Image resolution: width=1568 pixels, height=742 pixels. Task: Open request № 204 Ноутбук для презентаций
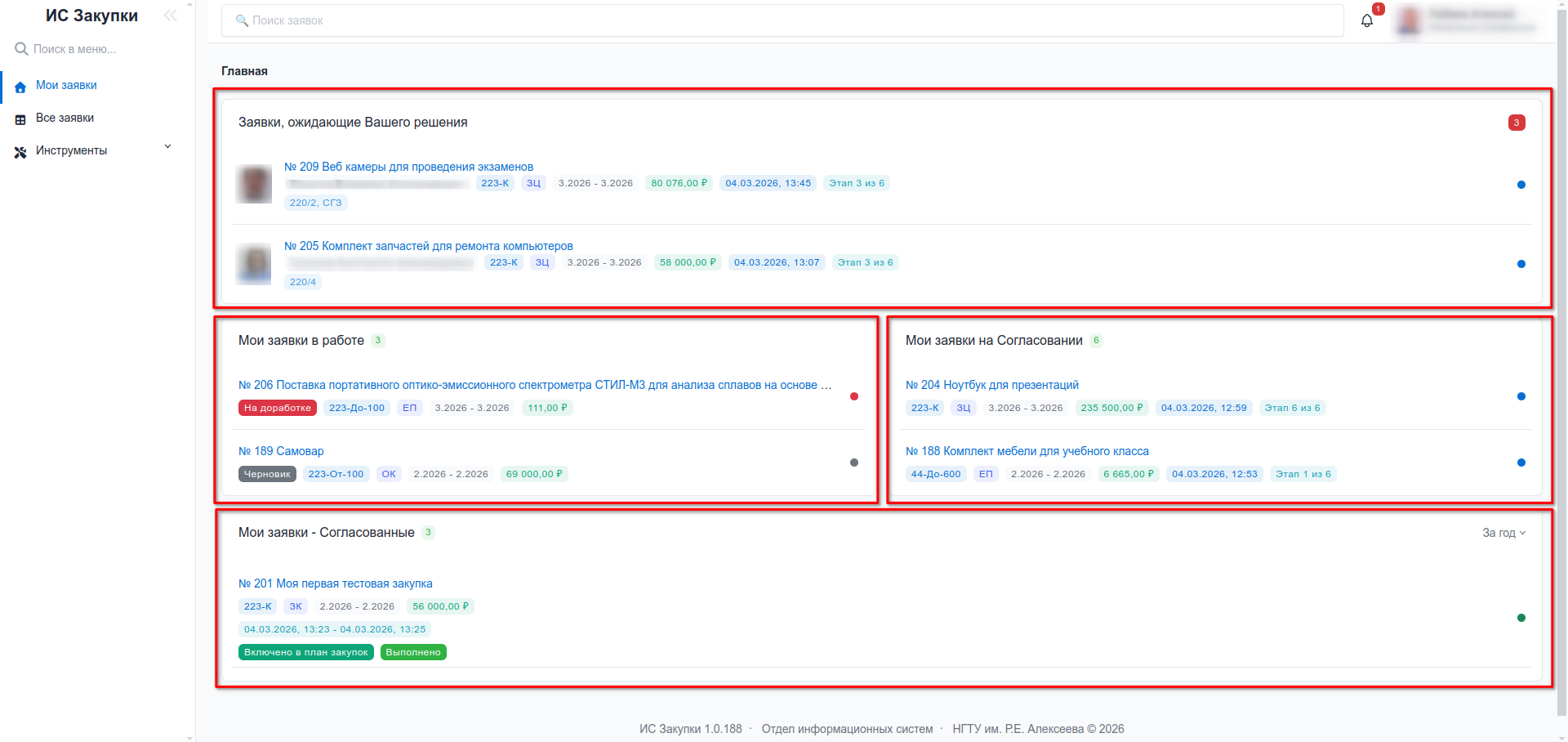pyautogui.click(x=991, y=385)
